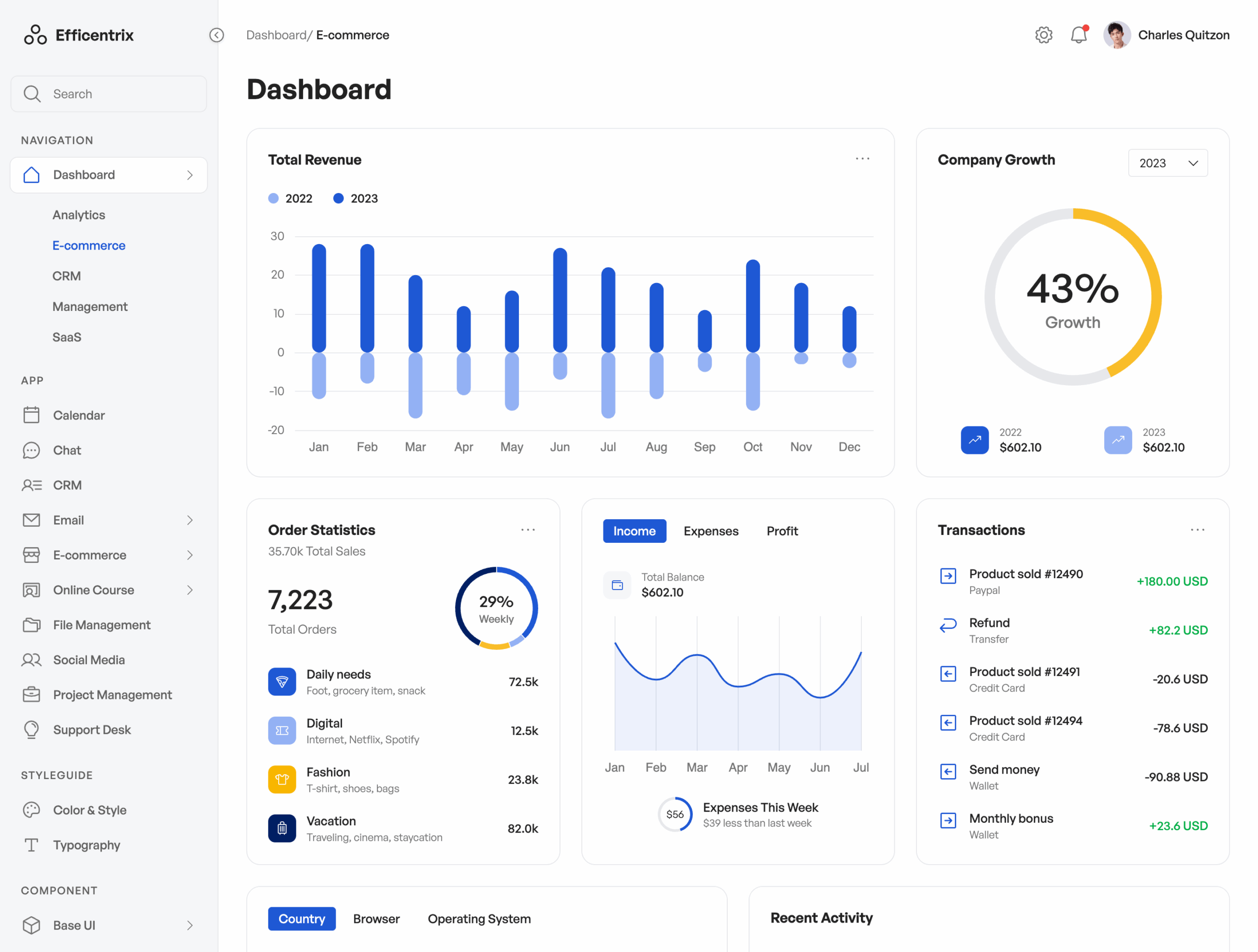Screen dimensions: 1258x952
Task: Click the Daily needs category icon
Action: click(x=282, y=681)
